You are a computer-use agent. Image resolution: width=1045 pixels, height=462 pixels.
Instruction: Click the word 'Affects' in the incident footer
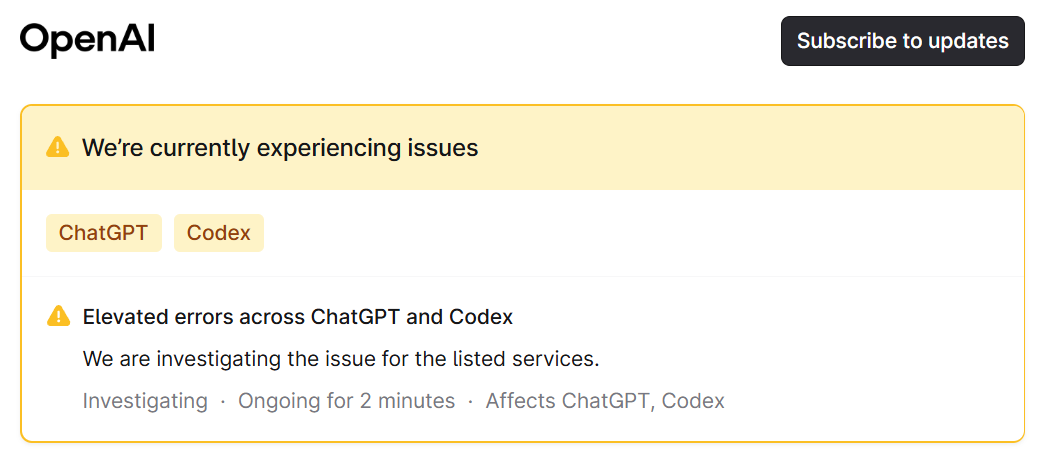521,401
